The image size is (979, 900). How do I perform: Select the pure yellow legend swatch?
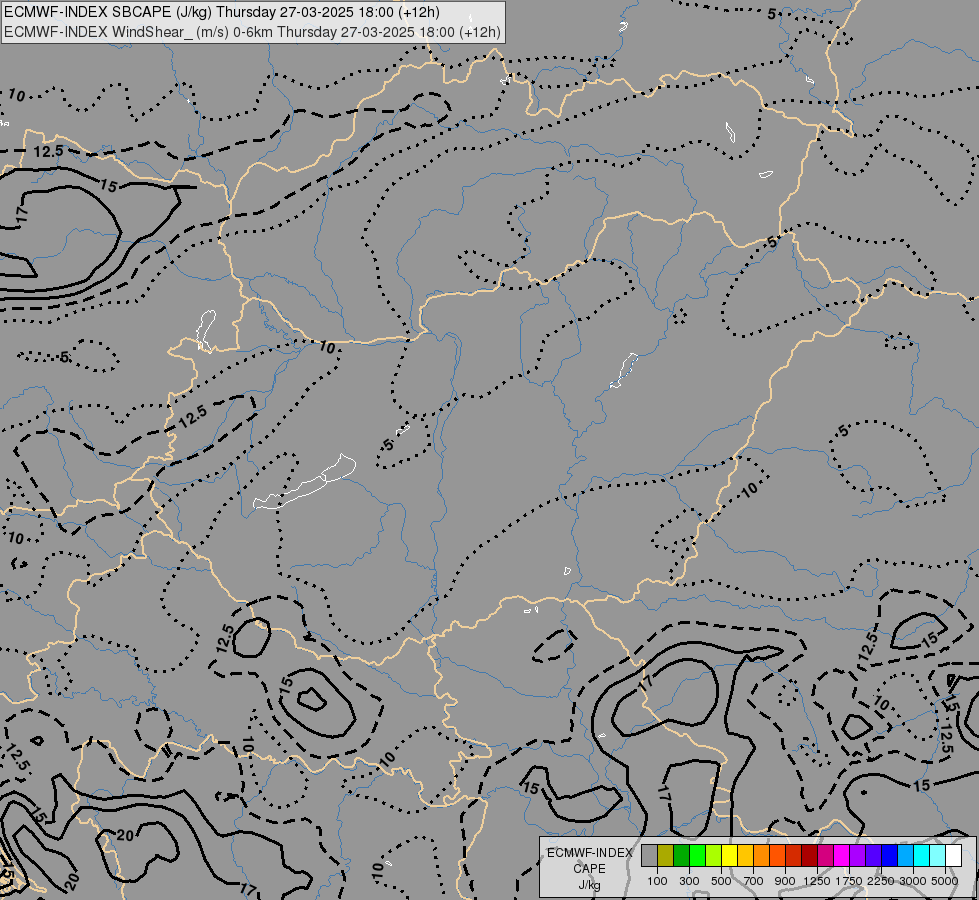pos(729,855)
